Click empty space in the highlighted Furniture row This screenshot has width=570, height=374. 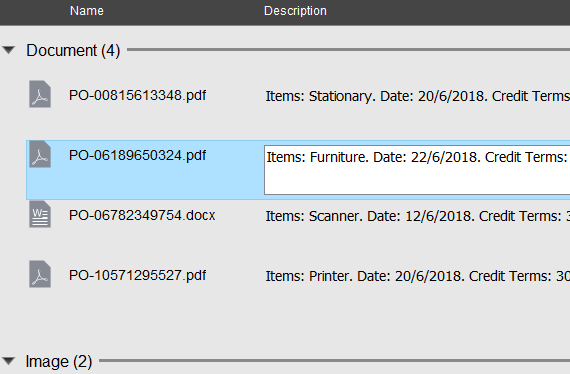tap(145, 184)
